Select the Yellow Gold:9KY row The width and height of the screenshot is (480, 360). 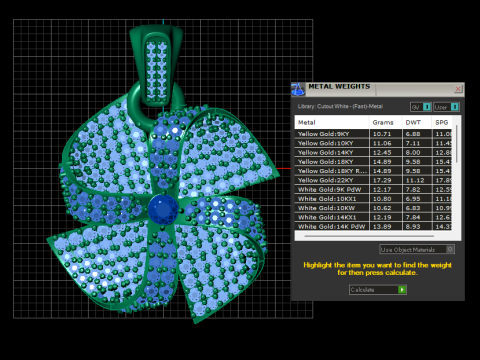click(x=373, y=134)
